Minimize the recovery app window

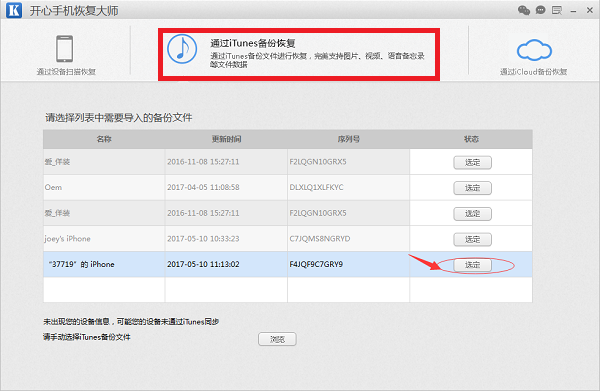pyautogui.click(x=573, y=11)
